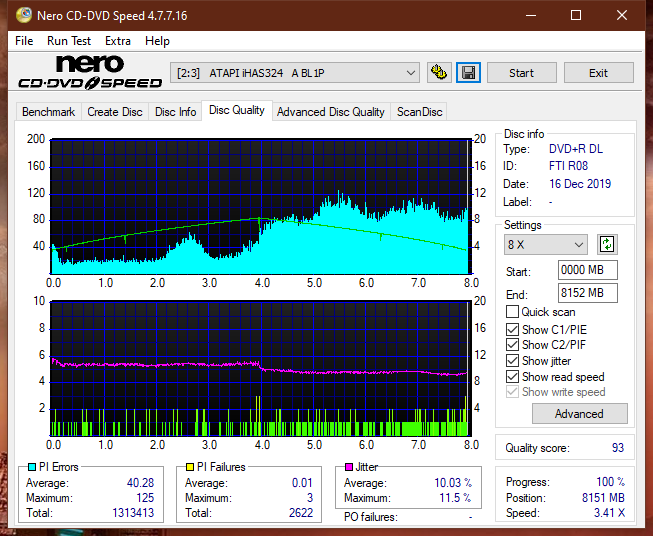Open the ATAPI iHAS324 drive dropdown
This screenshot has width=653, height=536.
tap(294, 73)
